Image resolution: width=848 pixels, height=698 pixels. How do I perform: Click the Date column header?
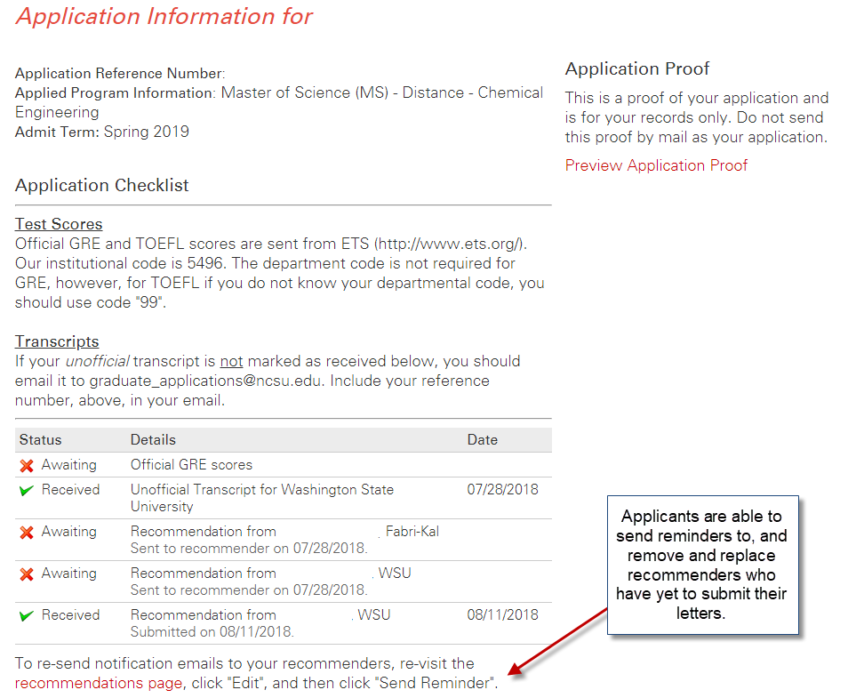pos(482,440)
